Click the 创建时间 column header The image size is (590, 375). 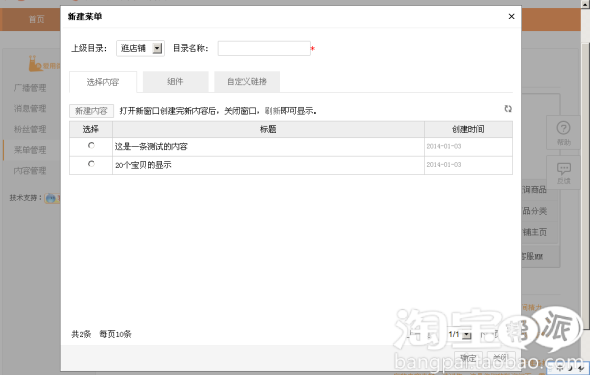pyautogui.click(x=468, y=129)
